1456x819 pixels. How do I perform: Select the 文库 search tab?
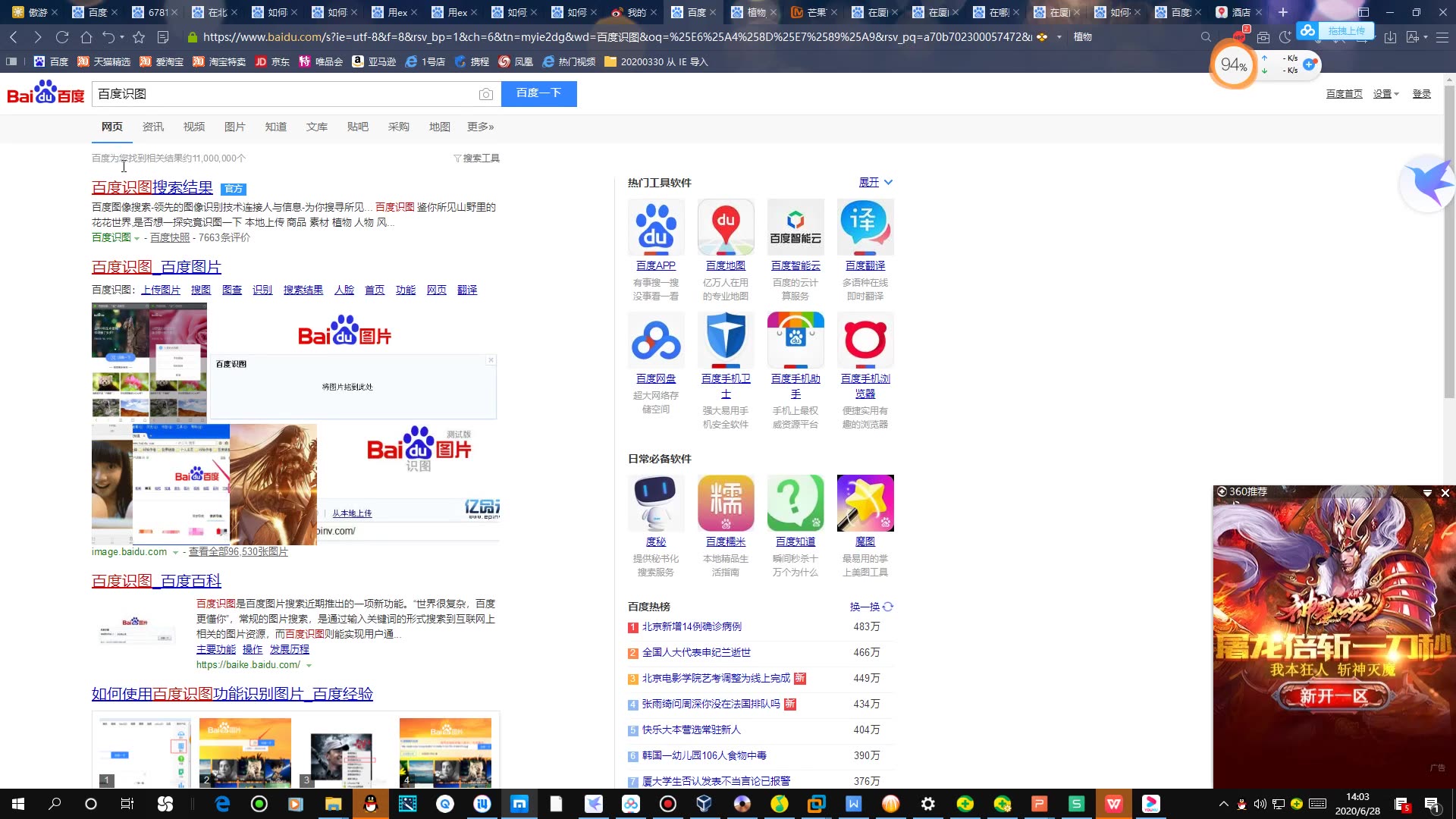(x=317, y=127)
